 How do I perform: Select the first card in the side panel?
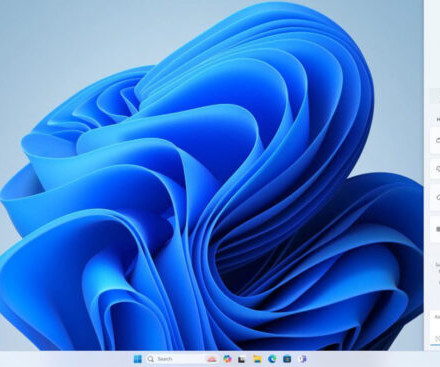coord(435,140)
